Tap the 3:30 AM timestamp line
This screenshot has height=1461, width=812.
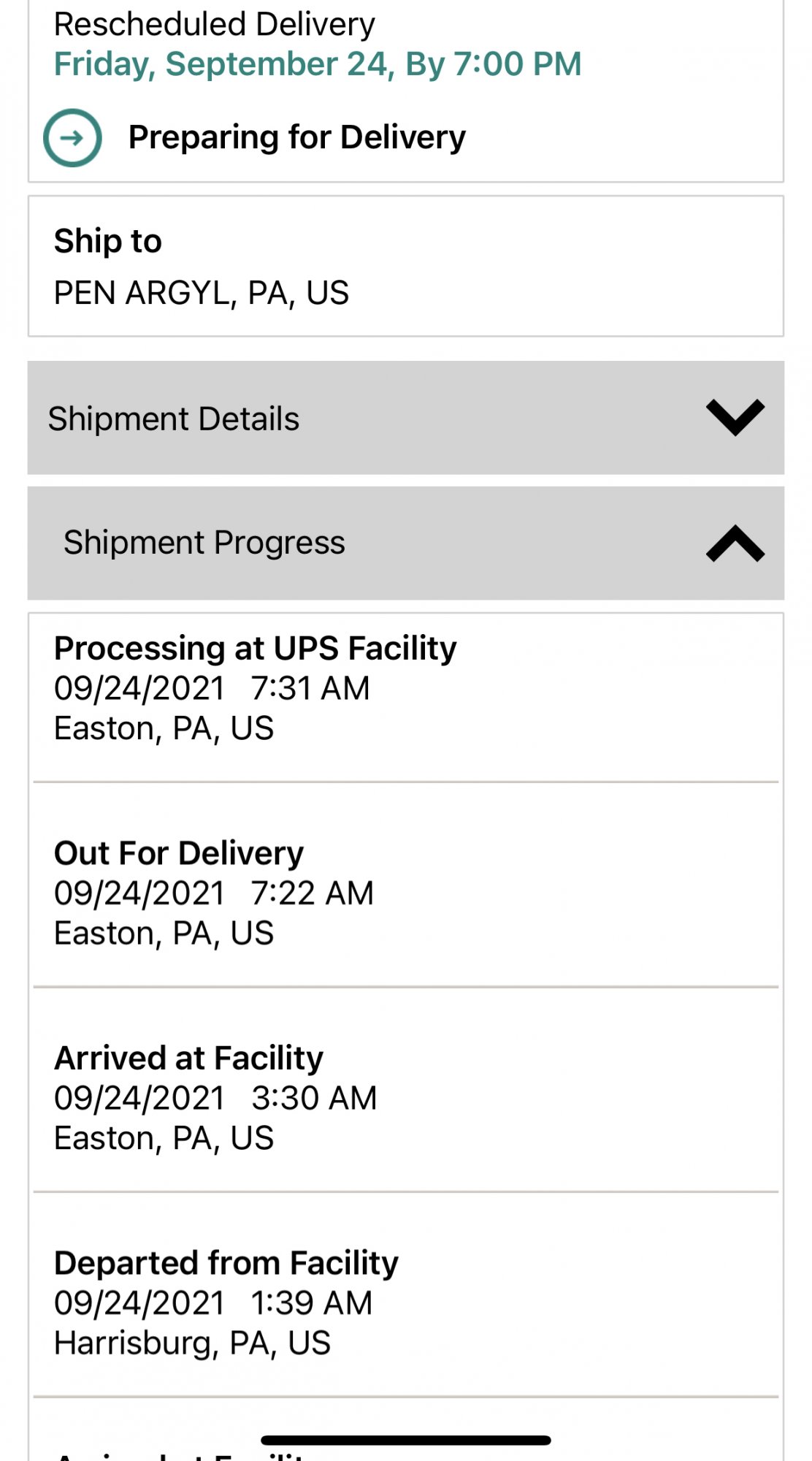point(215,1098)
